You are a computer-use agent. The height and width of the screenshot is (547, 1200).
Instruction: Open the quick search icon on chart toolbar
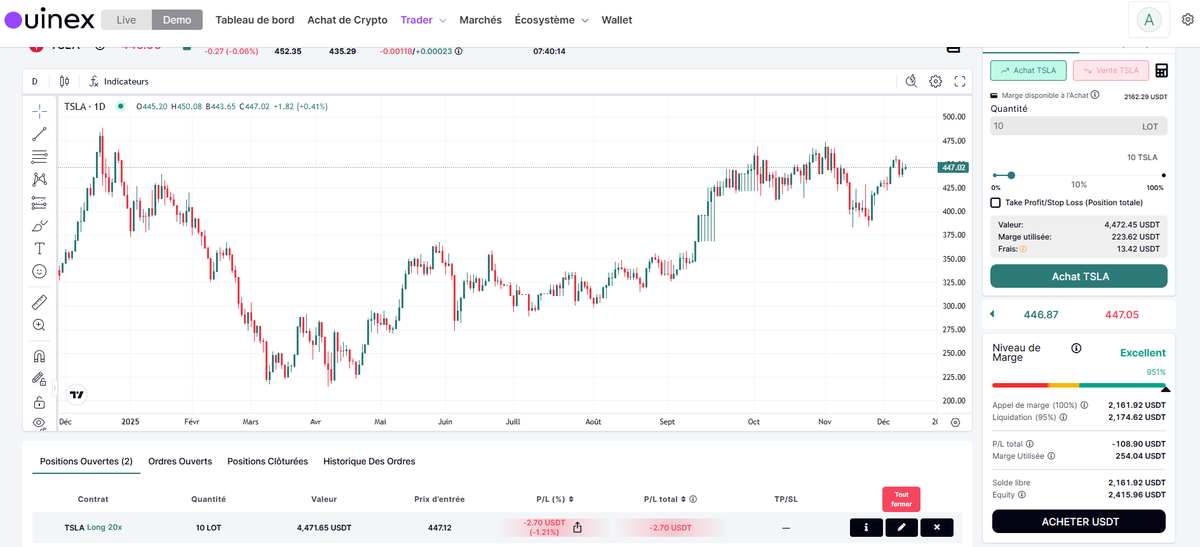[911, 81]
